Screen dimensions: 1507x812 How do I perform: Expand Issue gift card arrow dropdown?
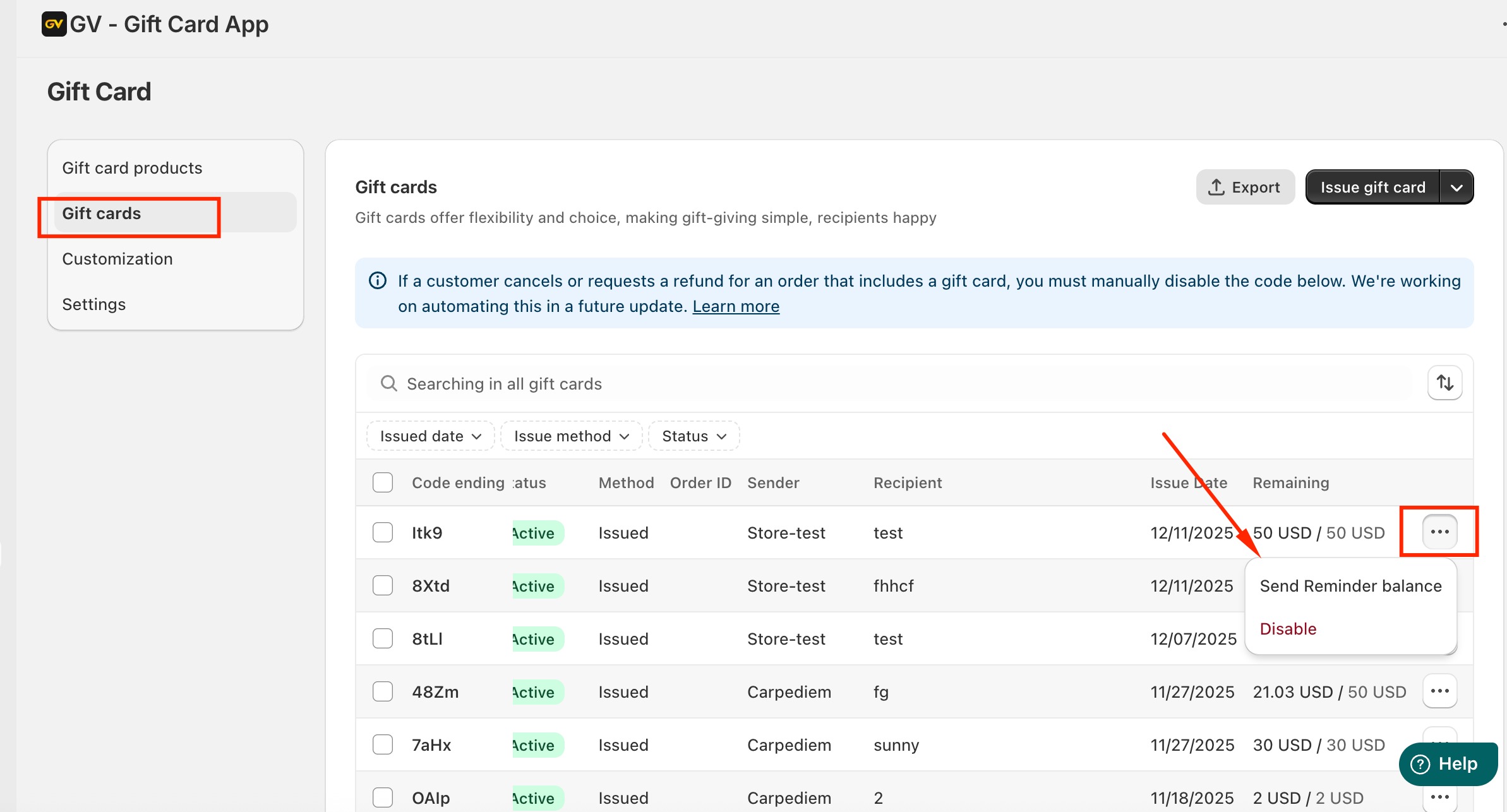(1456, 187)
